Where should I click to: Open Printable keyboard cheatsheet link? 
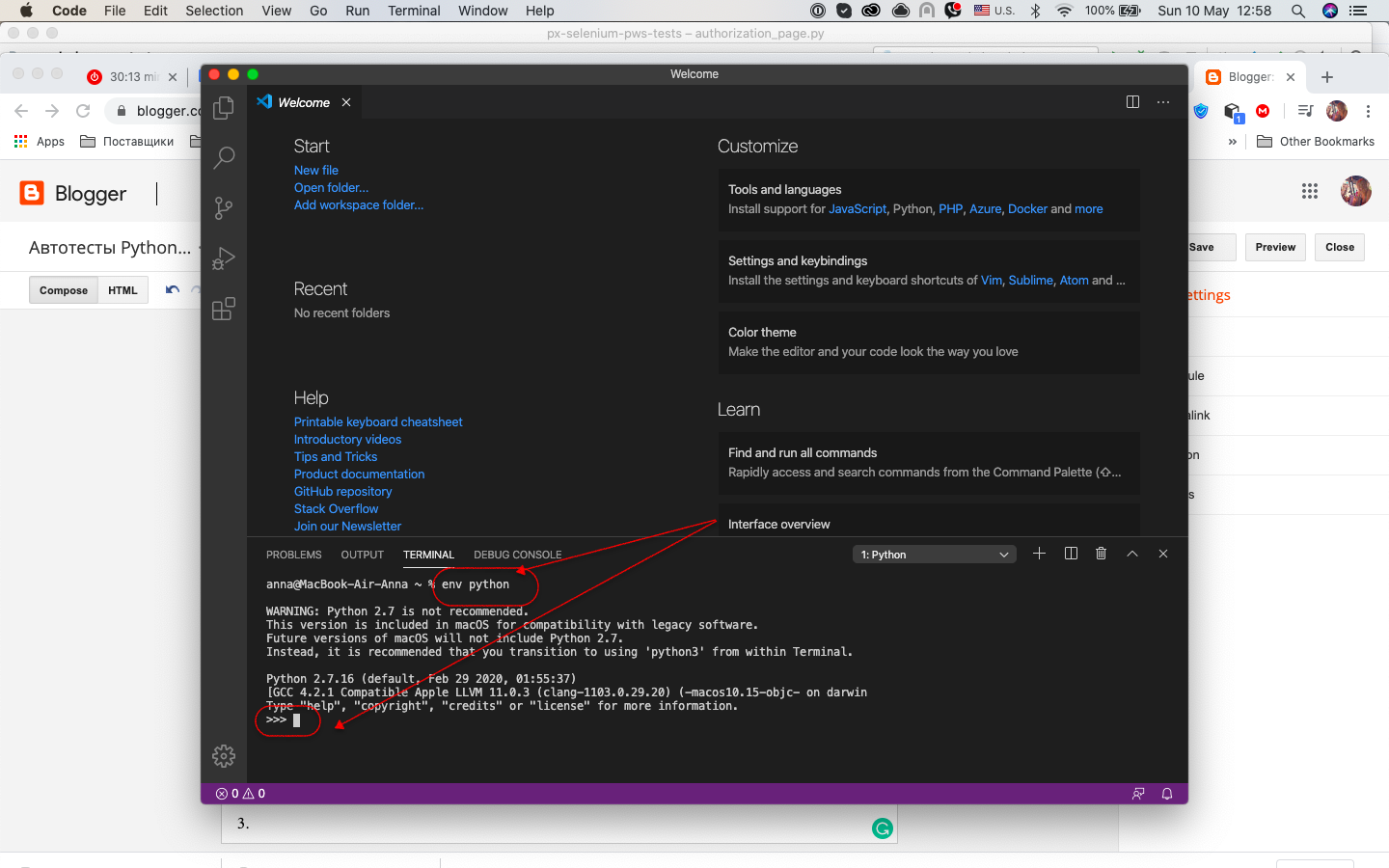[378, 422]
